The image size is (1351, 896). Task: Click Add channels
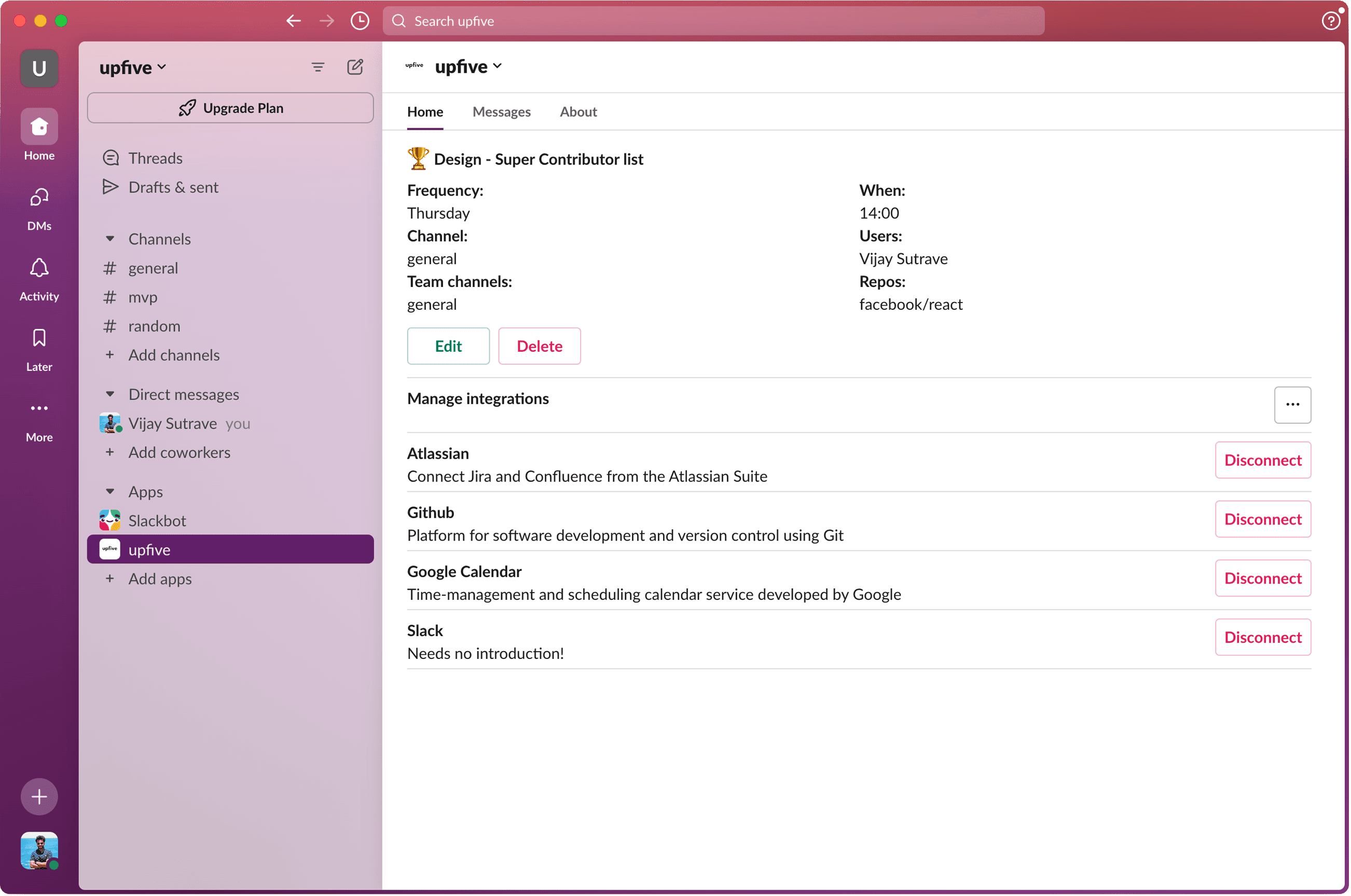230,355
